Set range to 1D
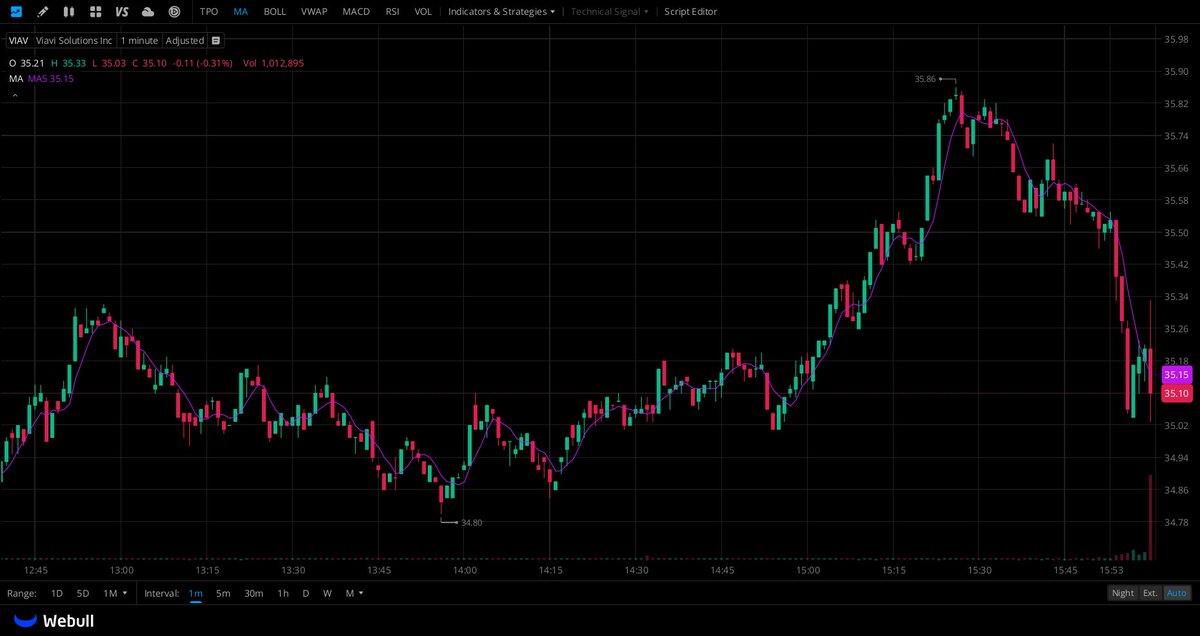This screenshot has height=636, width=1200. (x=57, y=593)
